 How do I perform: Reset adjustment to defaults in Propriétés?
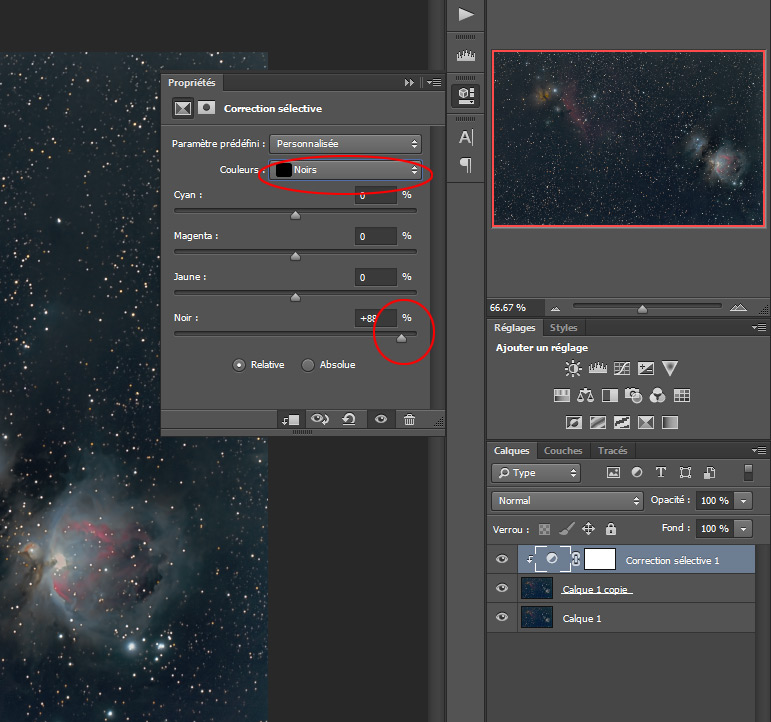coord(349,420)
